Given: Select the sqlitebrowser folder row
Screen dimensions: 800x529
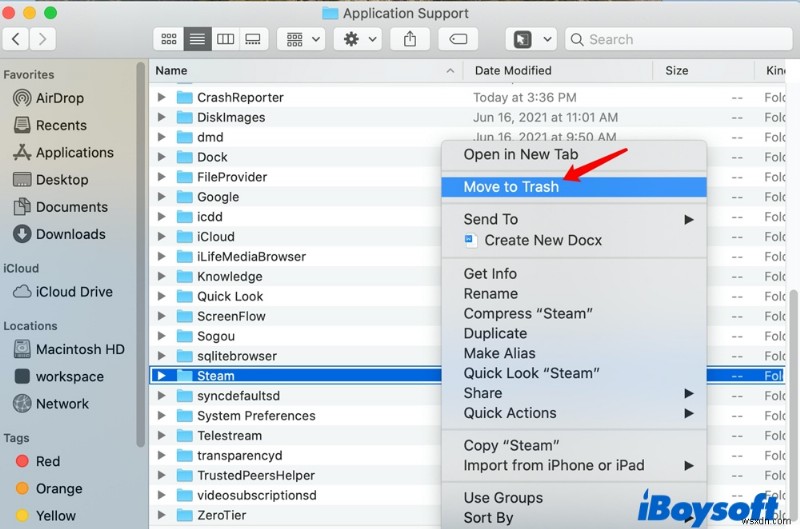Looking at the screenshot, I should 296,356.
